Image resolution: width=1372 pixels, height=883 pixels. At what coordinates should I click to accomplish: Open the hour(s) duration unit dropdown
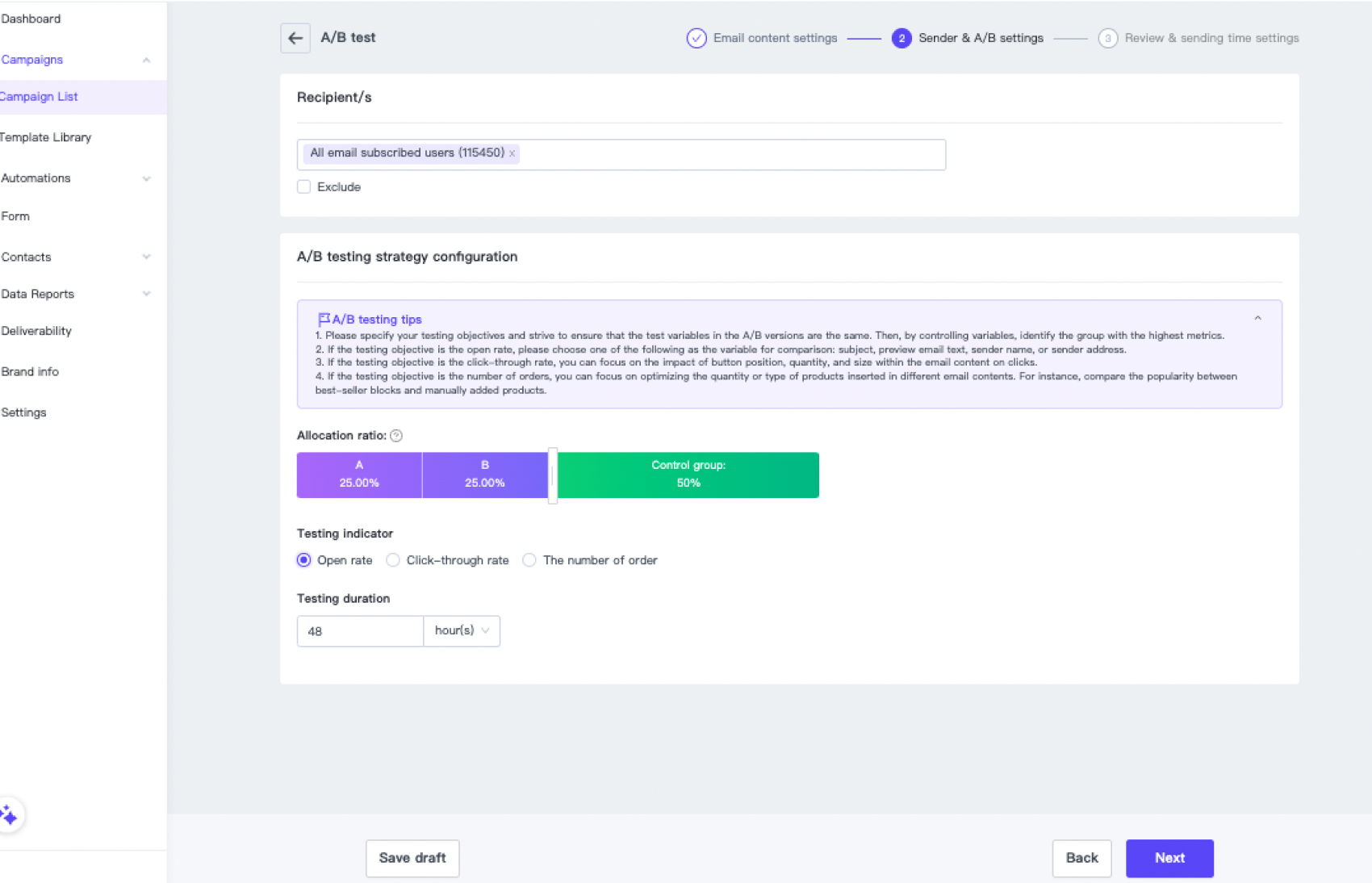point(462,631)
